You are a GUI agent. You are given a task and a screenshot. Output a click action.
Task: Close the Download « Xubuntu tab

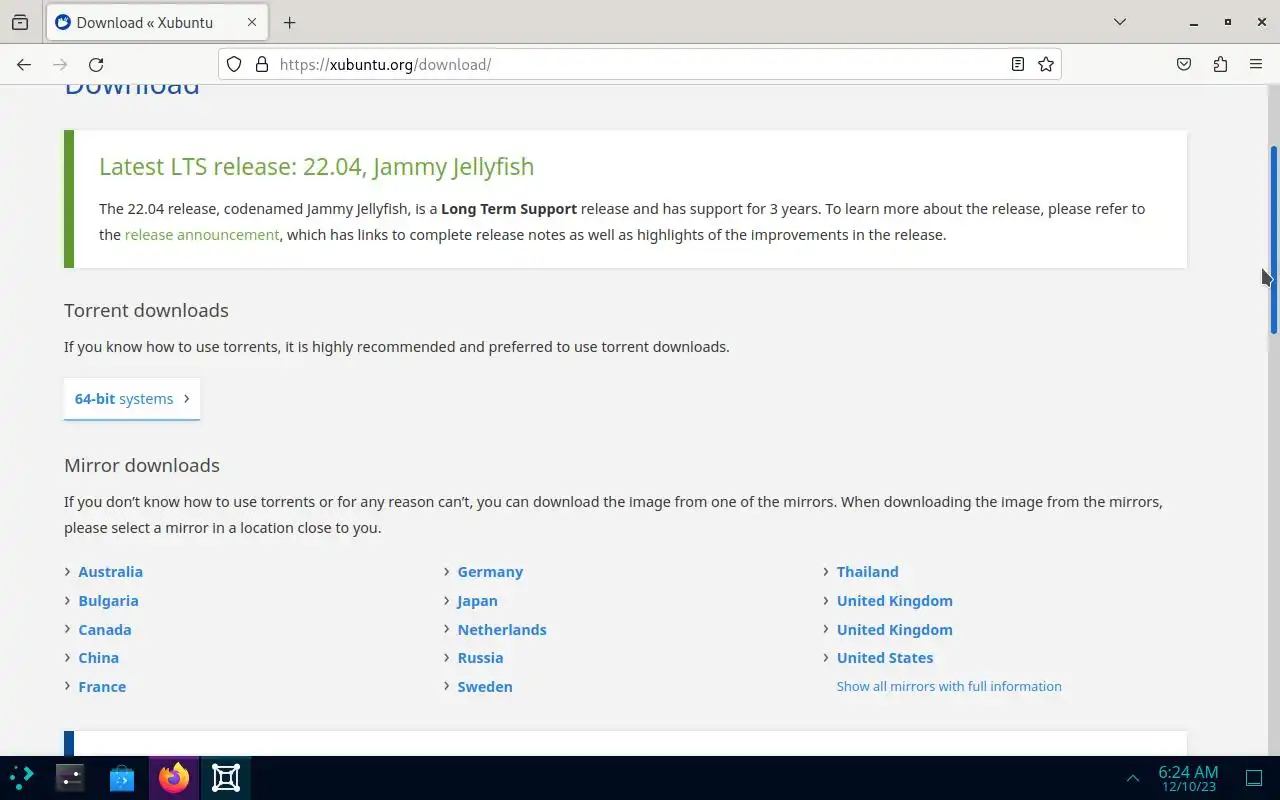252,22
